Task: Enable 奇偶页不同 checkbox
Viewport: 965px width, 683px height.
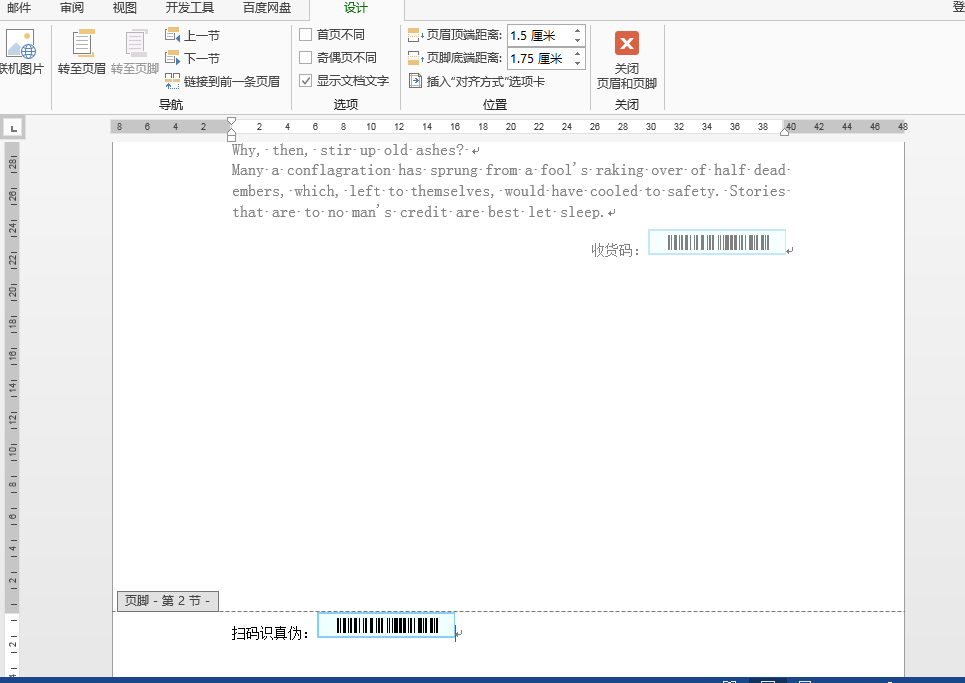Action: [x=306, y=57]
